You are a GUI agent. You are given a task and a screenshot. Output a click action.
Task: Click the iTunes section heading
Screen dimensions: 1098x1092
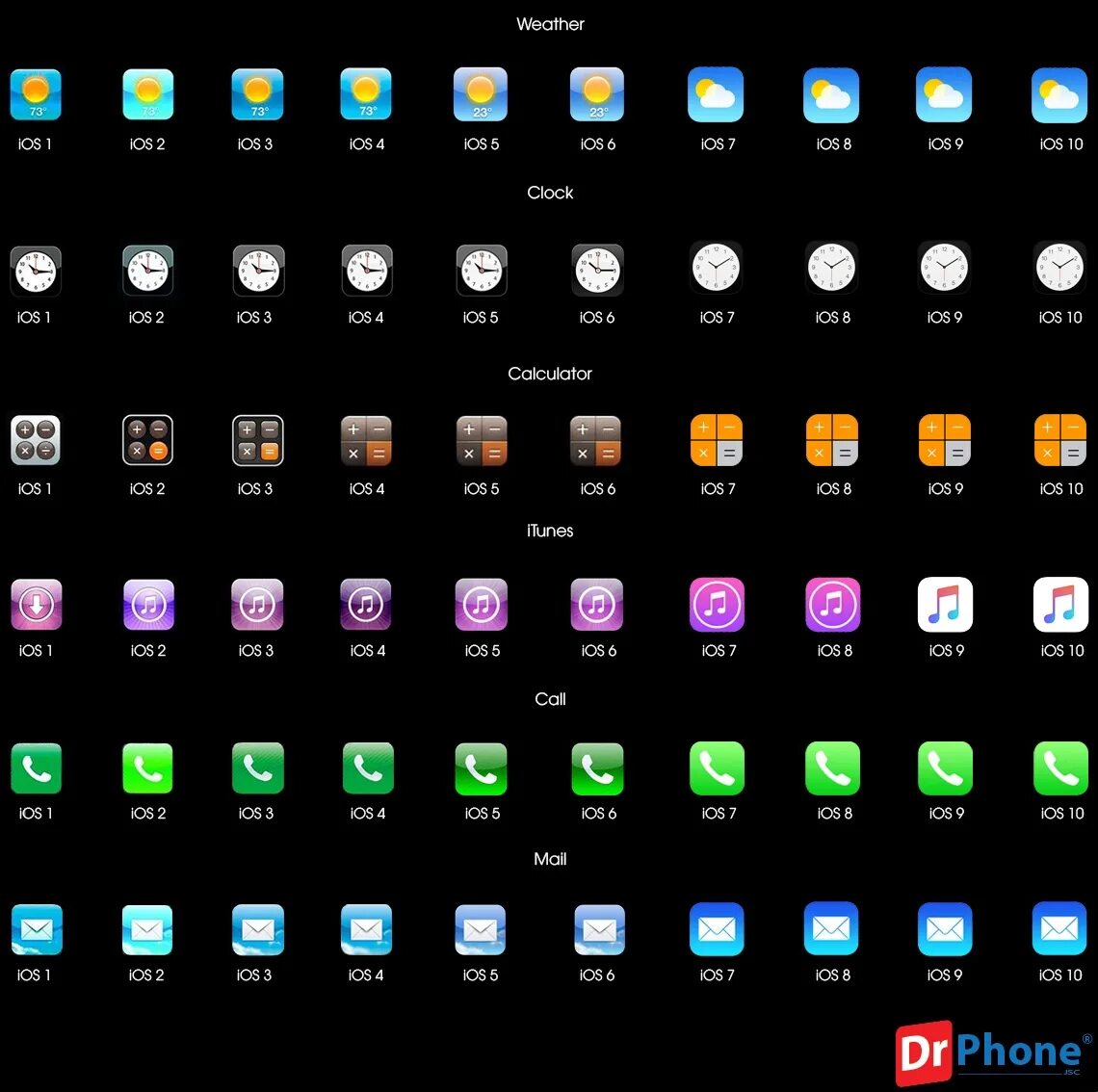point(550,531)
